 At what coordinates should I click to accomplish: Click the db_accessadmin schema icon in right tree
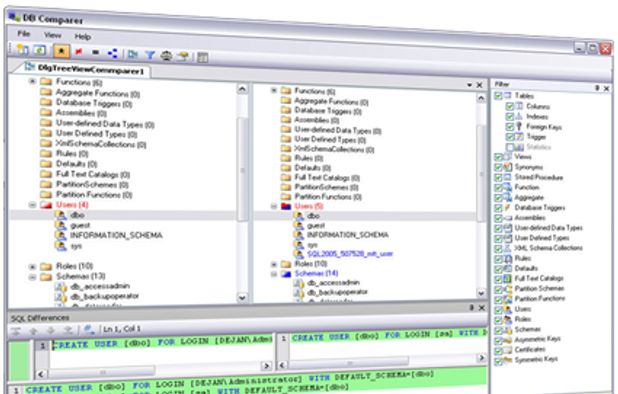coord(299,283)
